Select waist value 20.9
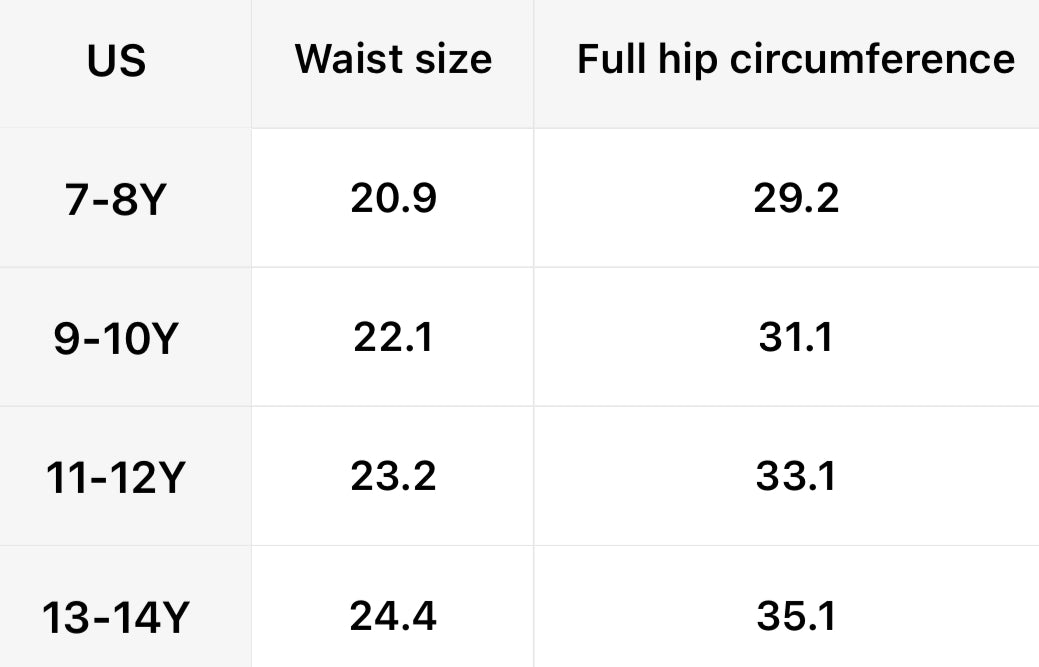The width and height of the screenshot is (1039, 667). pos(393,199)
